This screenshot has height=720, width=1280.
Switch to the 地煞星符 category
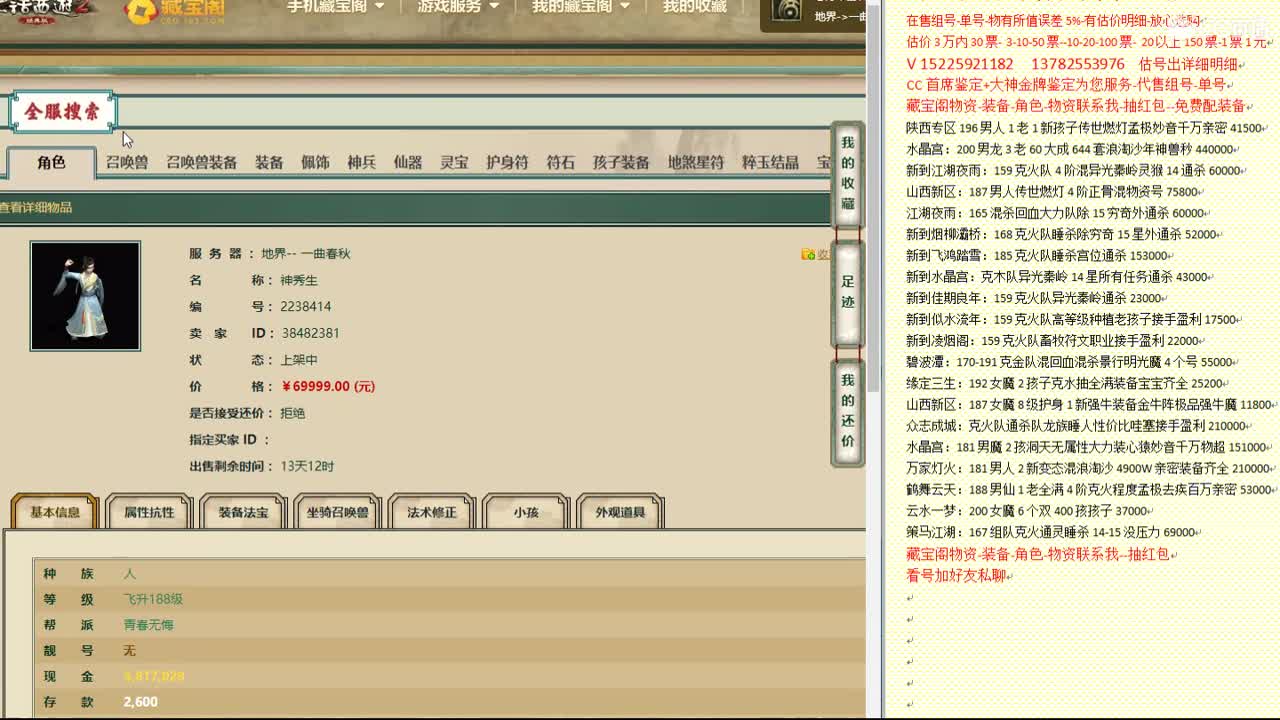[696, 162]
